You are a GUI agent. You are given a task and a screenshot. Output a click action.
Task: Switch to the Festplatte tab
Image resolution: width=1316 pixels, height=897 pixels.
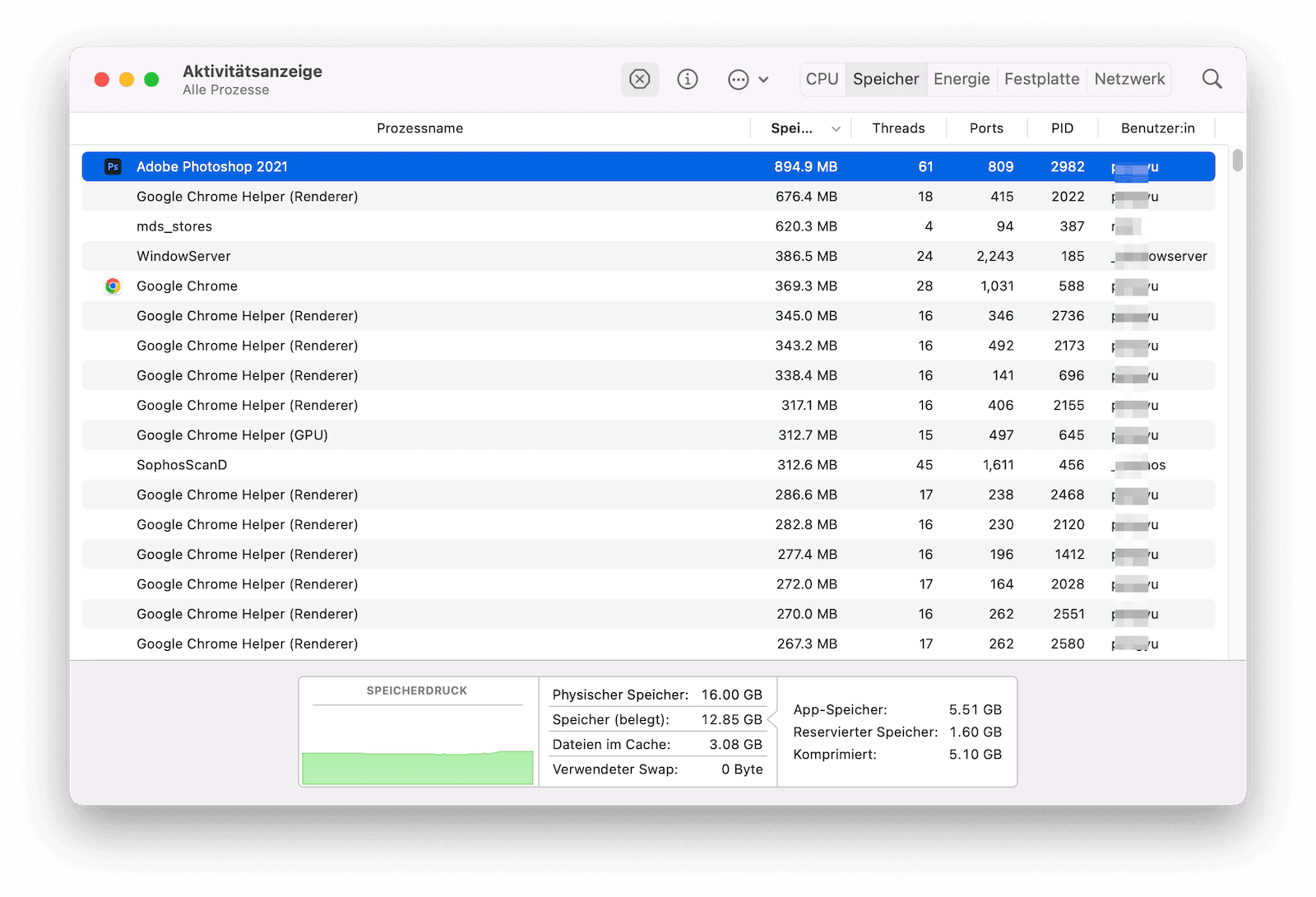pos(1041,79)
